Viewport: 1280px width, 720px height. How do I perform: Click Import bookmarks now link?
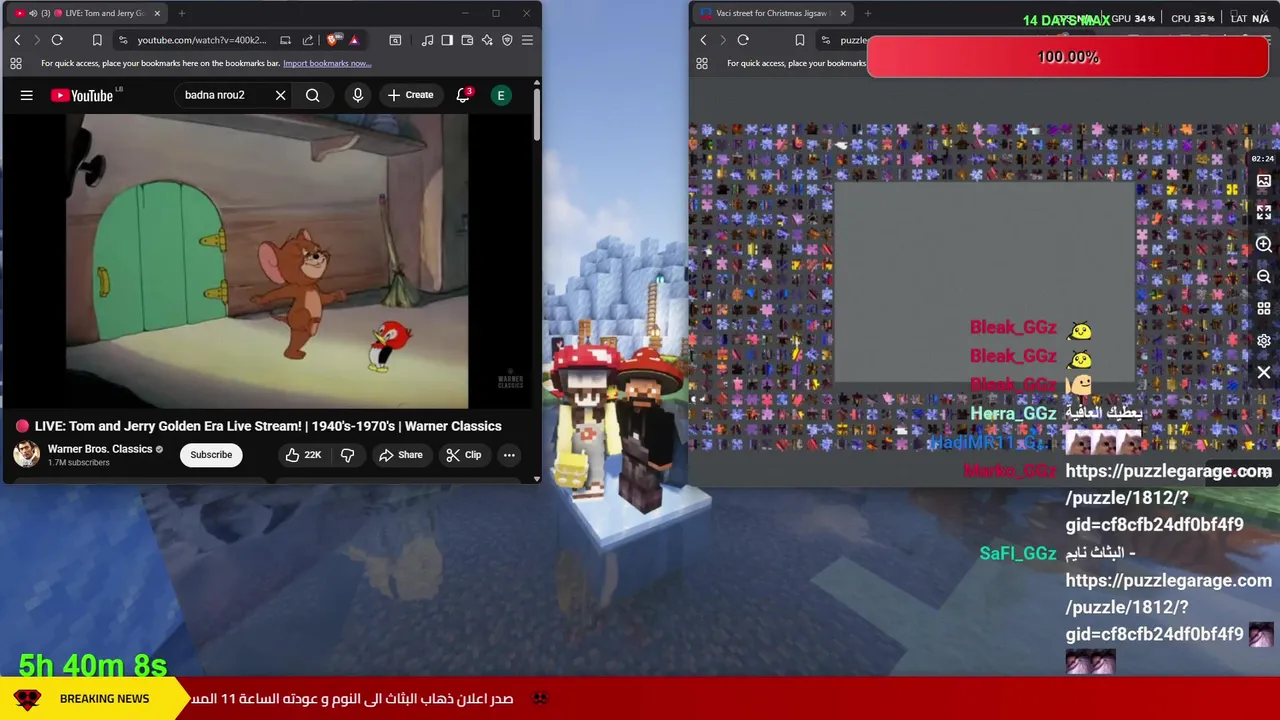(327, 63)
